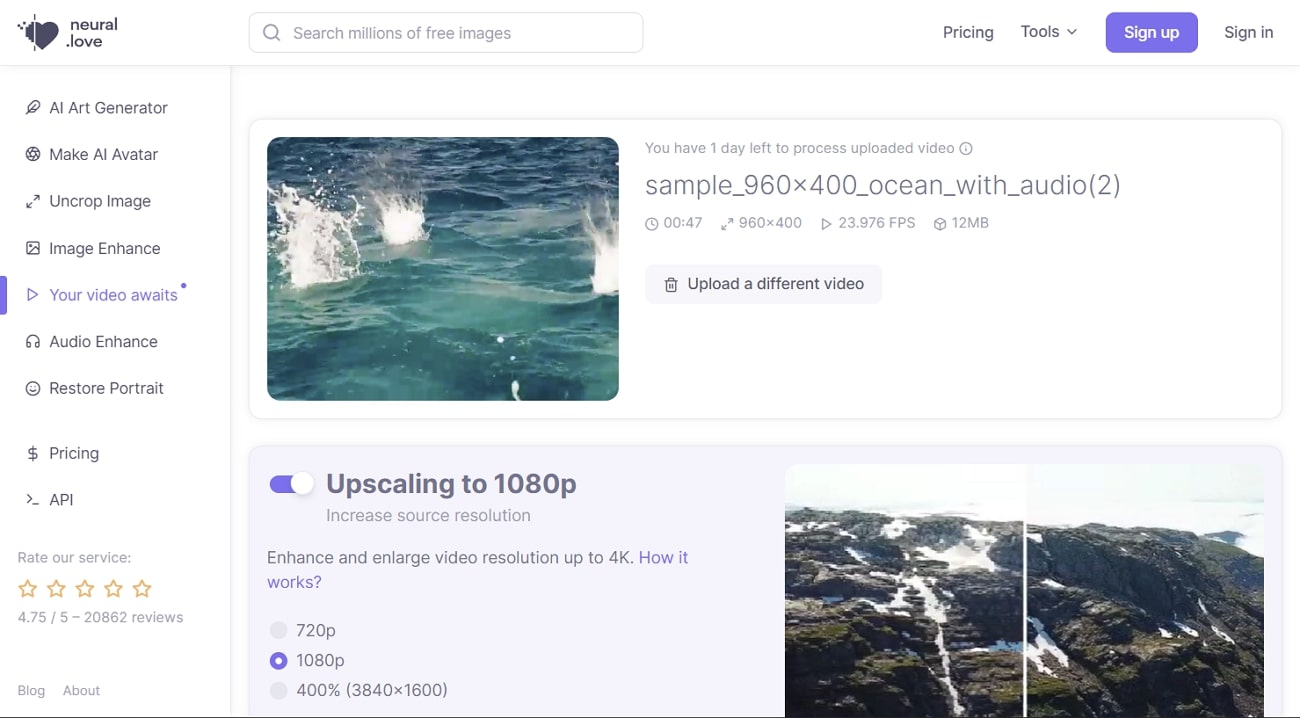The image size is (1300, 718).
Task: Open the AI Art Generator tool
Action: click(107, 107)
